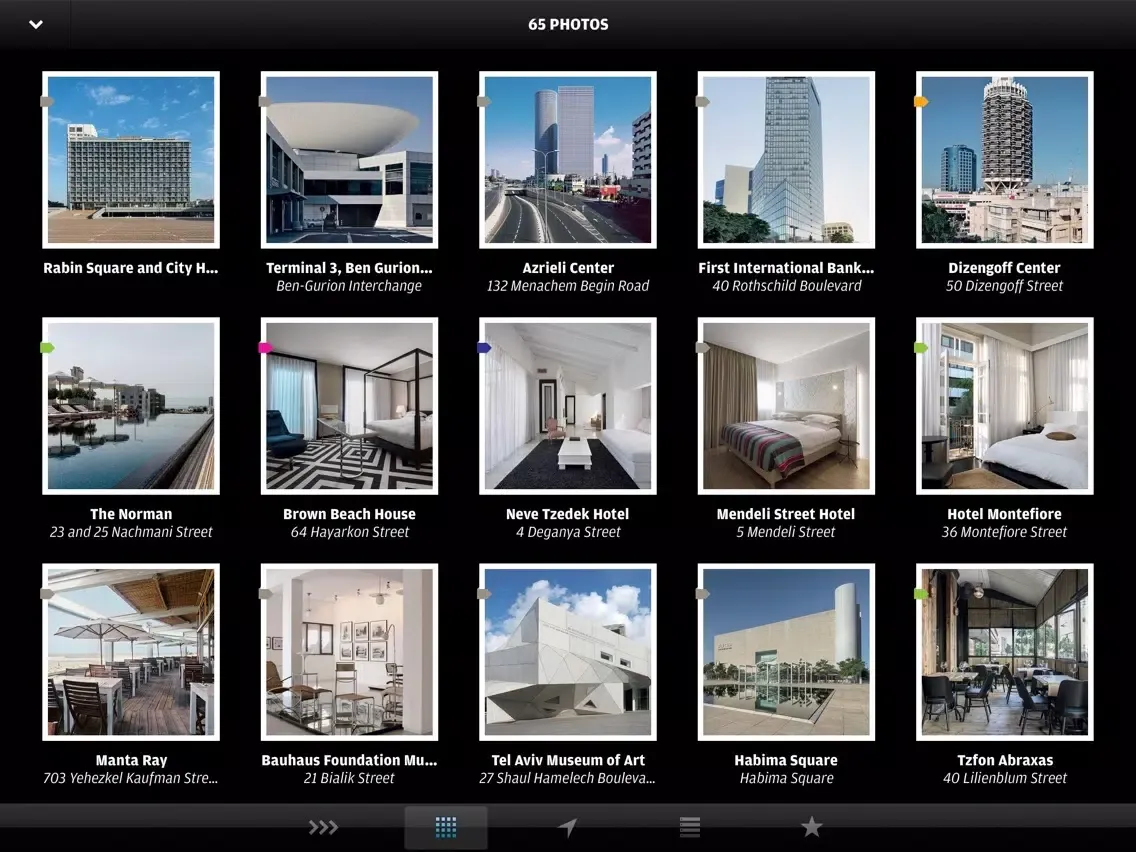The height and width of the screenshot is (852, 1136).
Task: Open the location arrow map view
Action: click(568, 827)
